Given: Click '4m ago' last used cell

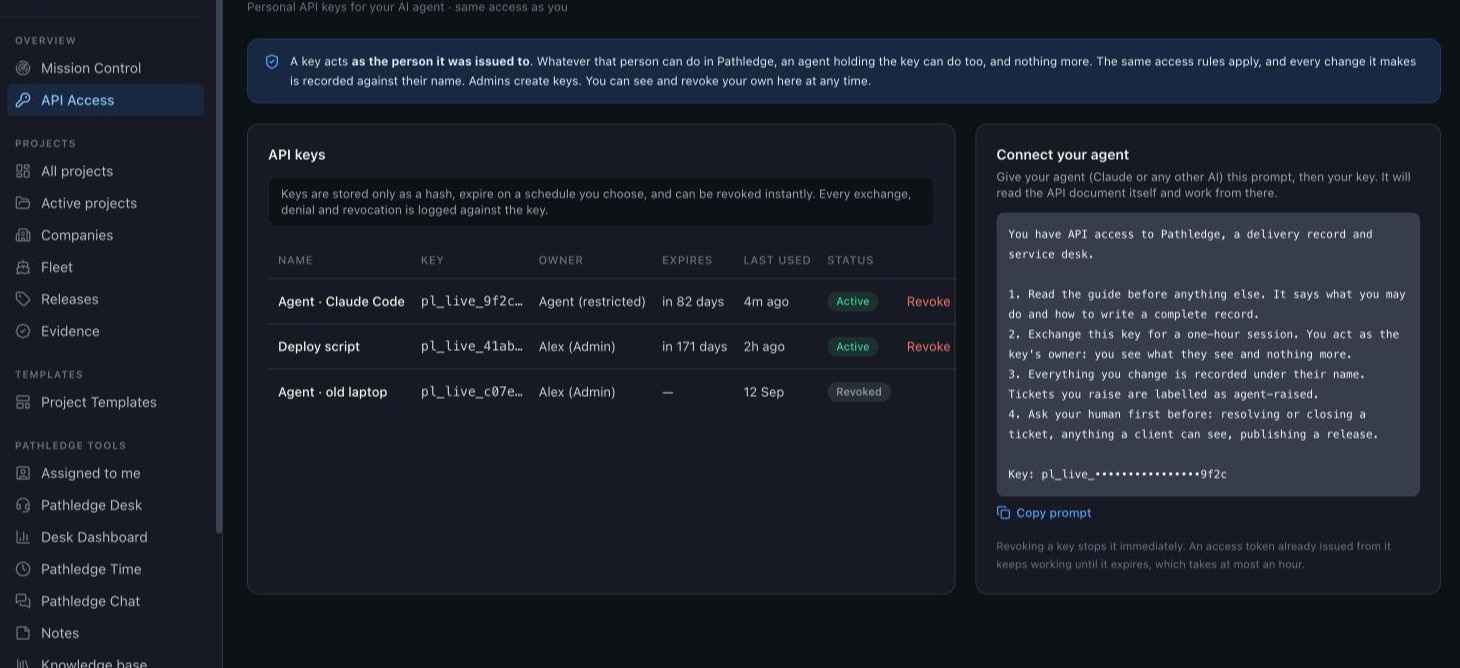Looking at the screenshot, I should click(766, 301).
